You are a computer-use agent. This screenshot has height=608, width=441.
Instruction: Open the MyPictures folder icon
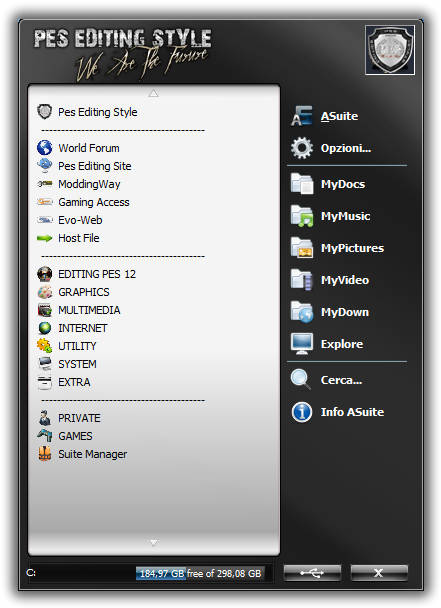click(301, 248)
